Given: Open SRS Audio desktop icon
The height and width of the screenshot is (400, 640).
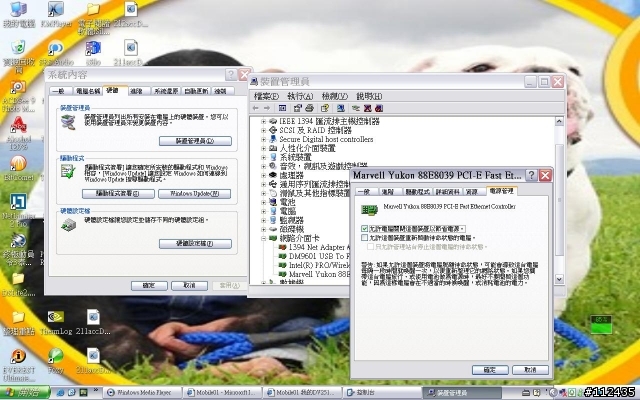Looking at the screenshot, I should [56, 53].
